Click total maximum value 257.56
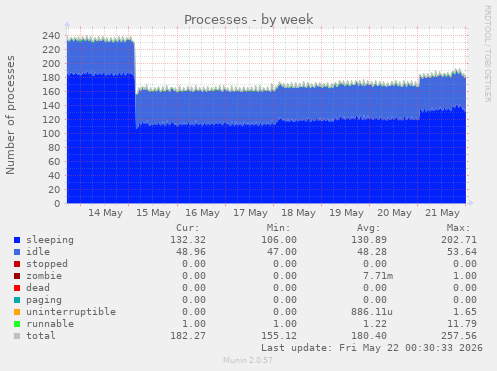The height and width of the screenshot is (371, 497). (x=459, y=336)
